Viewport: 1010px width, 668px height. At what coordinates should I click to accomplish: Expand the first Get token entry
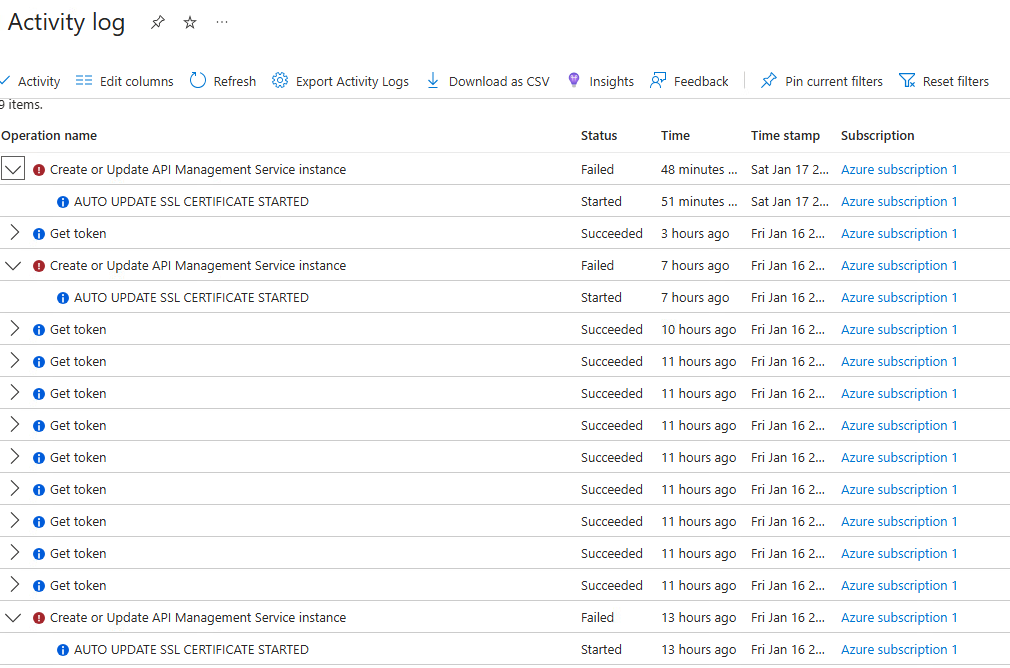pyautogui.click(x=14, y=233)
